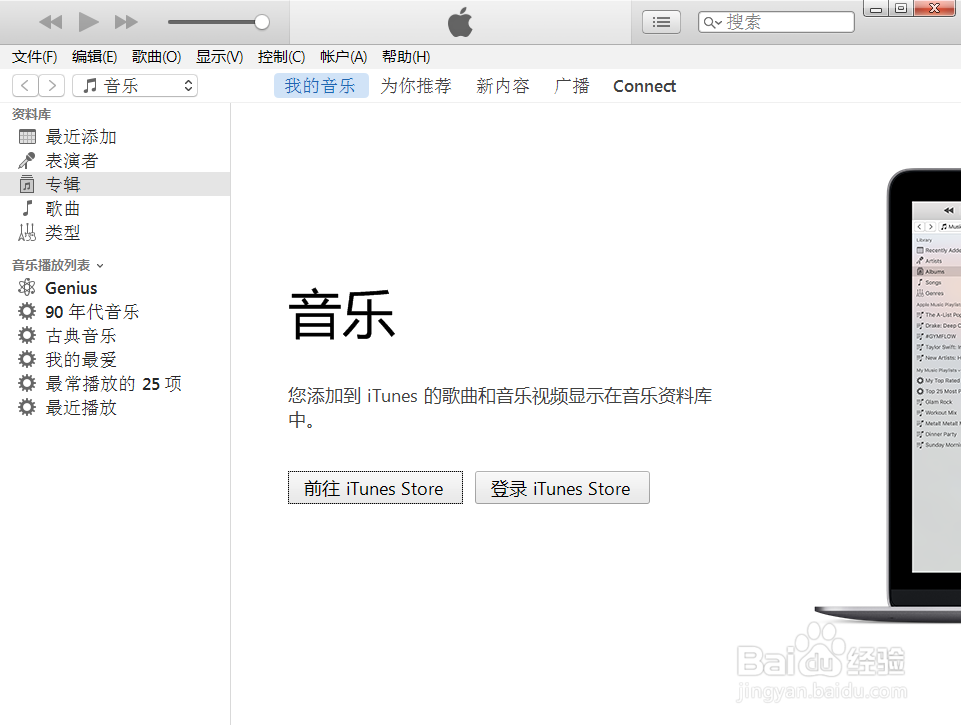The image size is (961, 725).
Task: Click the play button
Action: 88,22
